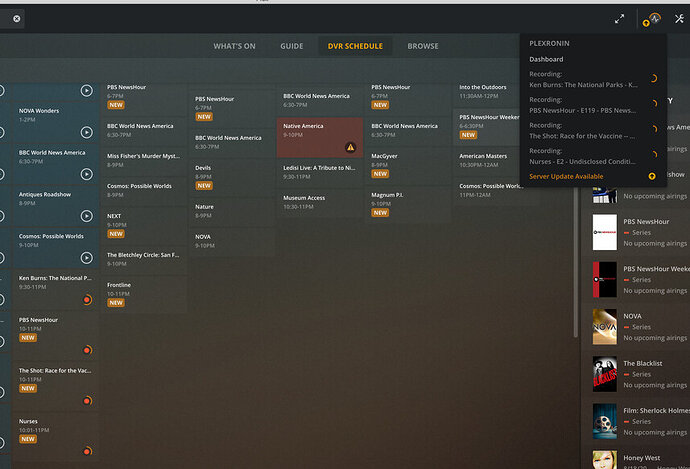The height and width of the screenshot is (469, 690).
Task: Click the schedule vertical scrollbar
Action: click(576, 264)
